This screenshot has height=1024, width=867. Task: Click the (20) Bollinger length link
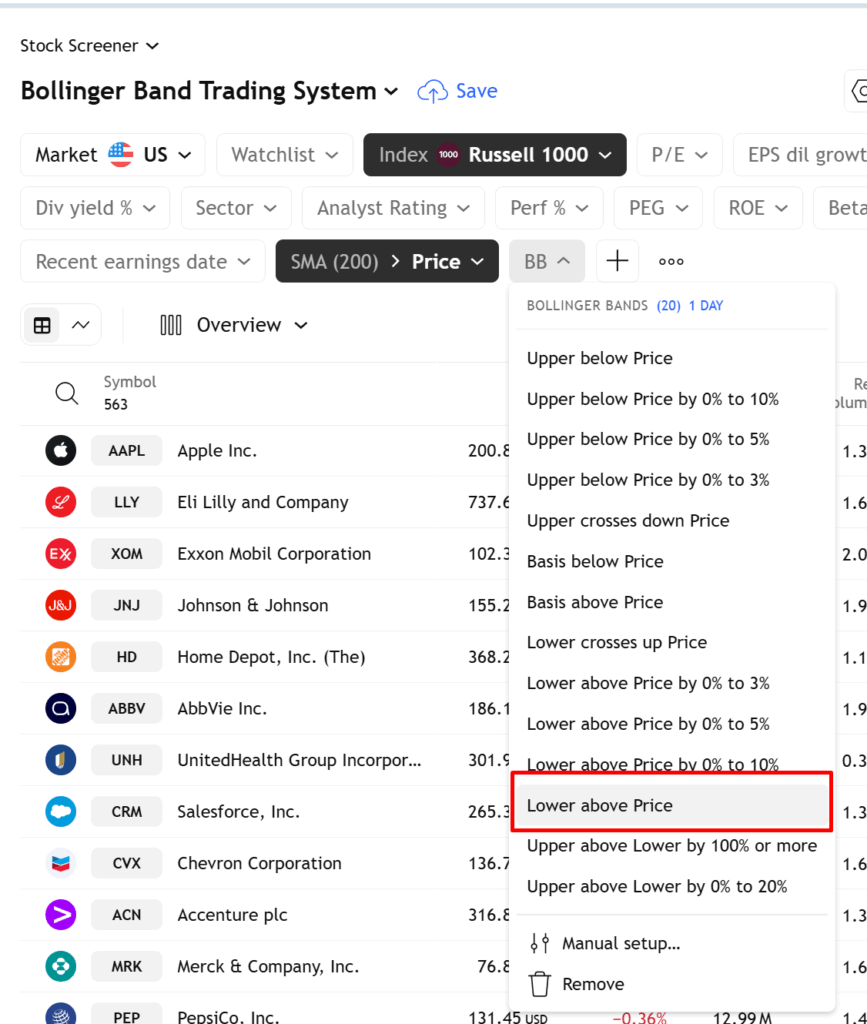(669, 306)
